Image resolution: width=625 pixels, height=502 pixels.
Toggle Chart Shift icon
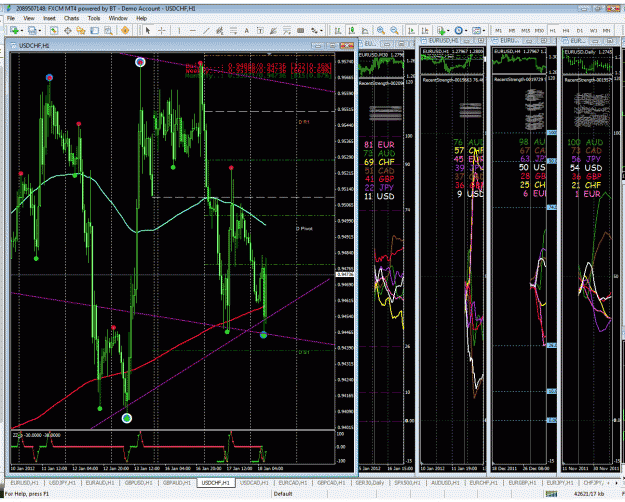click(x=425, y=30)
